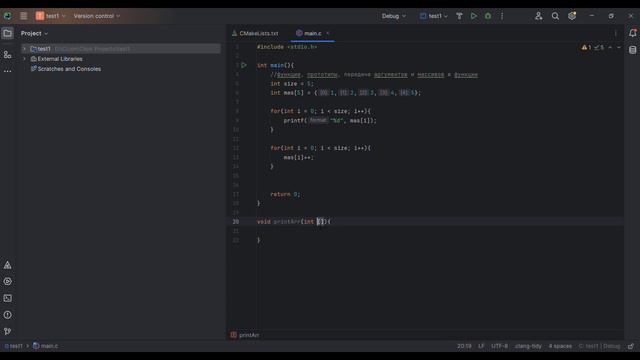This screenshot has width=640, height=360.
Task: Go to next highlighted problem arrow
Action: tap(619, 47)
